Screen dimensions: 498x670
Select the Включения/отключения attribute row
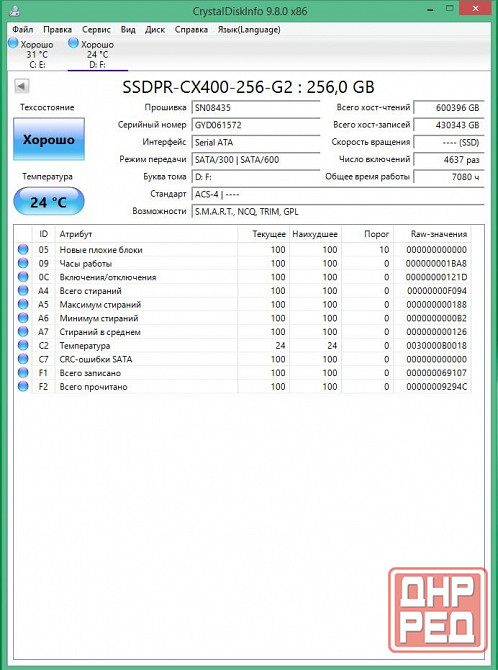pos(243,277)
